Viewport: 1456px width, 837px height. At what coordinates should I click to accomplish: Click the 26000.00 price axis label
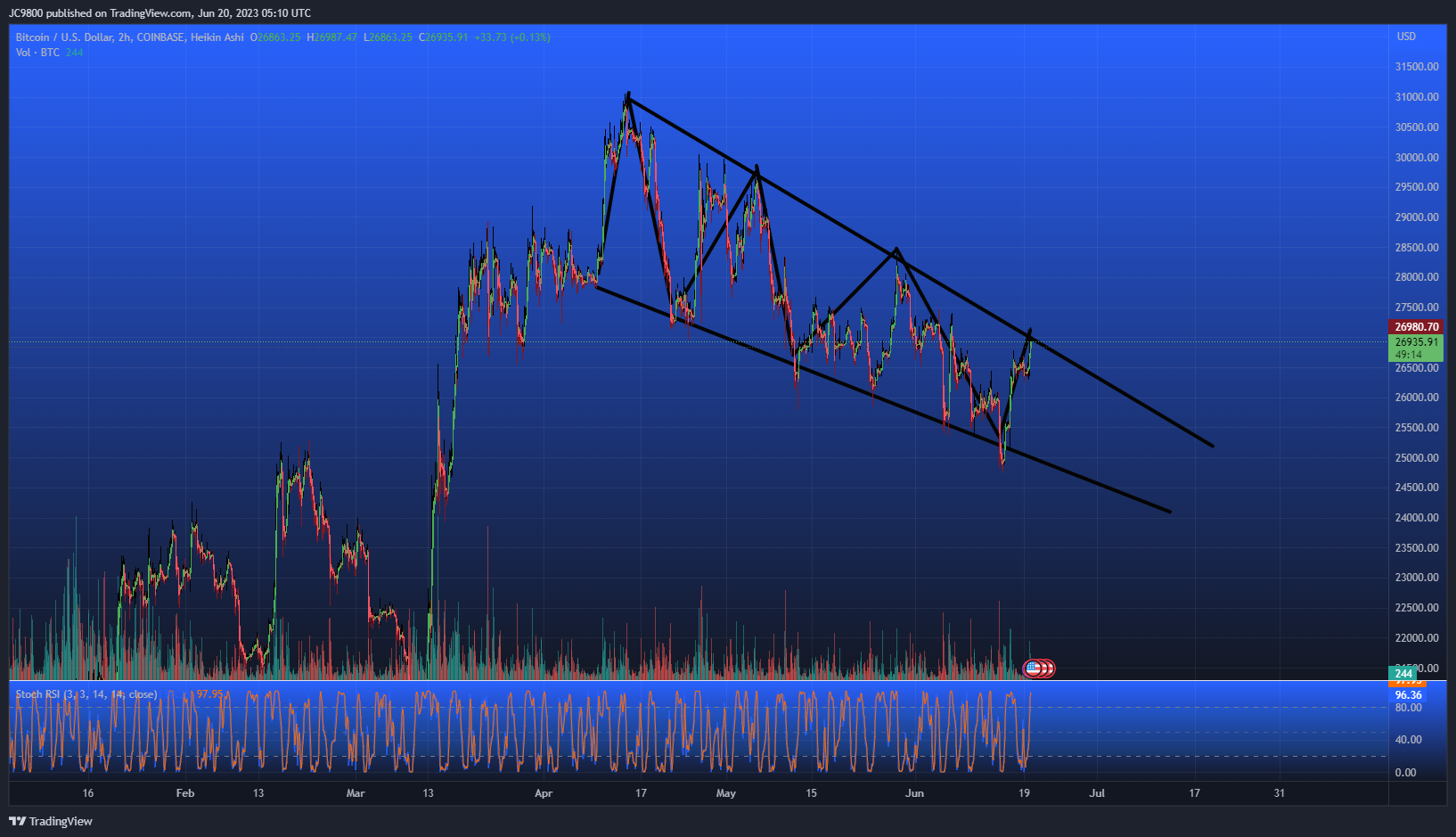click(x=1417, y=398)
